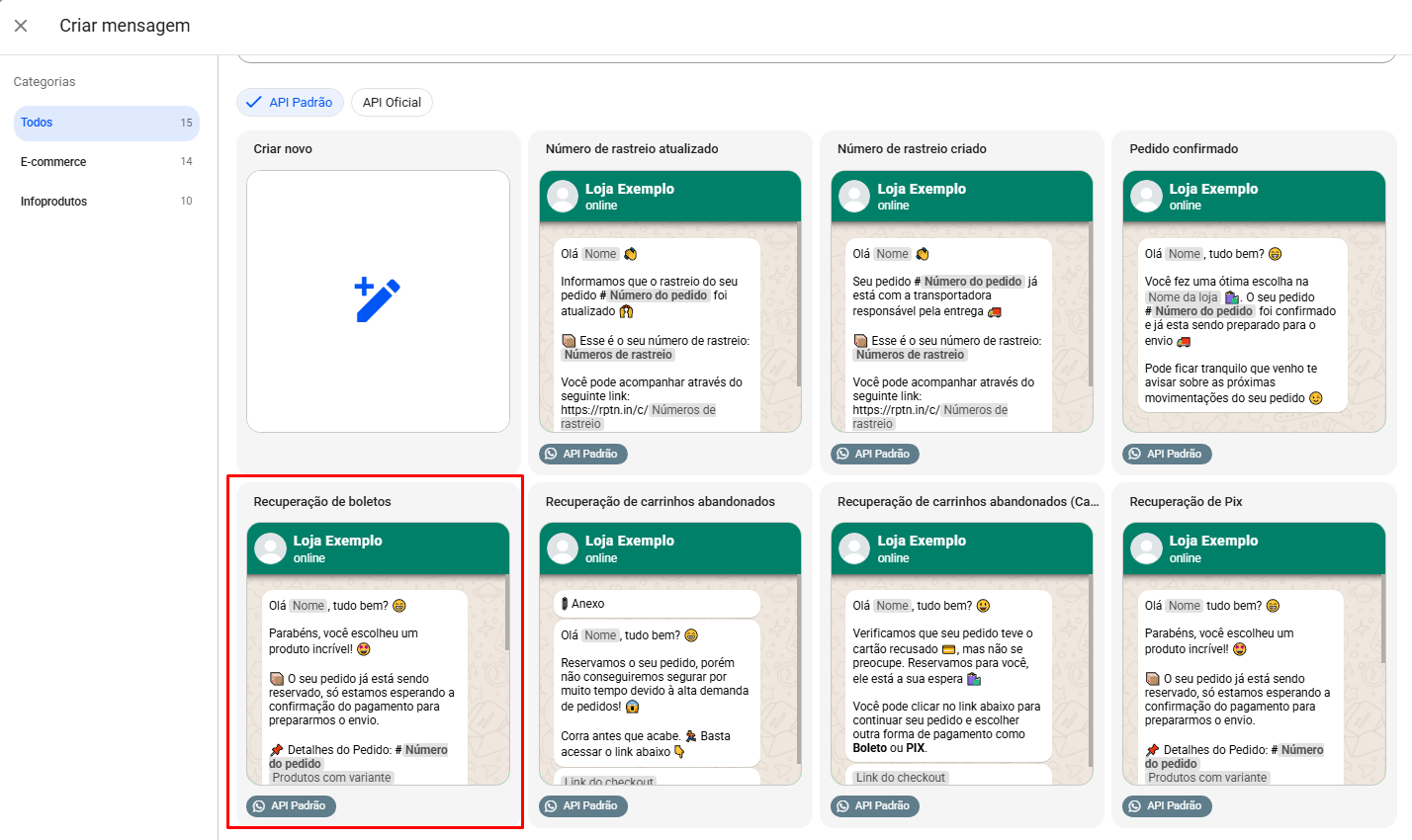1412x840 pixels.
Task: Choose the Número de rastreio atualizado template
Action: click(670, 301)
